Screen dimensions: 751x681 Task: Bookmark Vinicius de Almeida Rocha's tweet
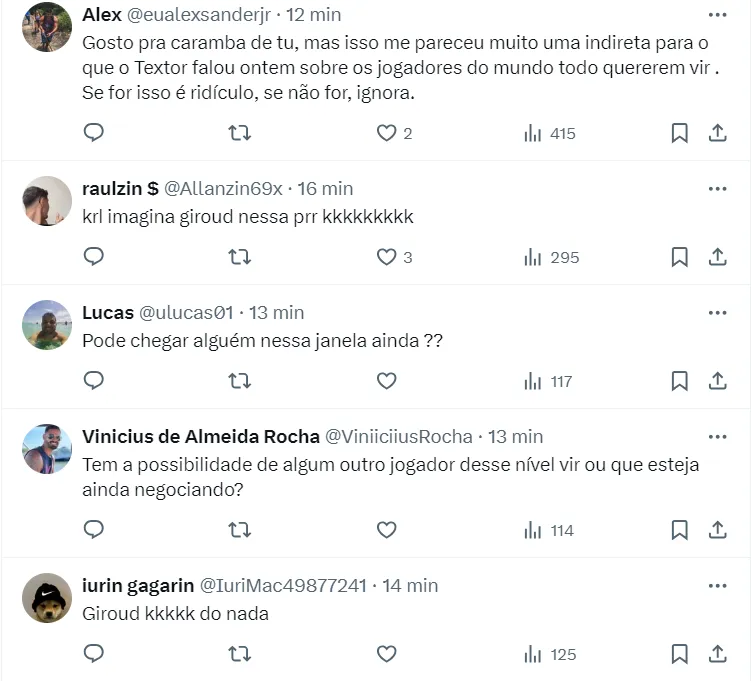pos(680,530)
